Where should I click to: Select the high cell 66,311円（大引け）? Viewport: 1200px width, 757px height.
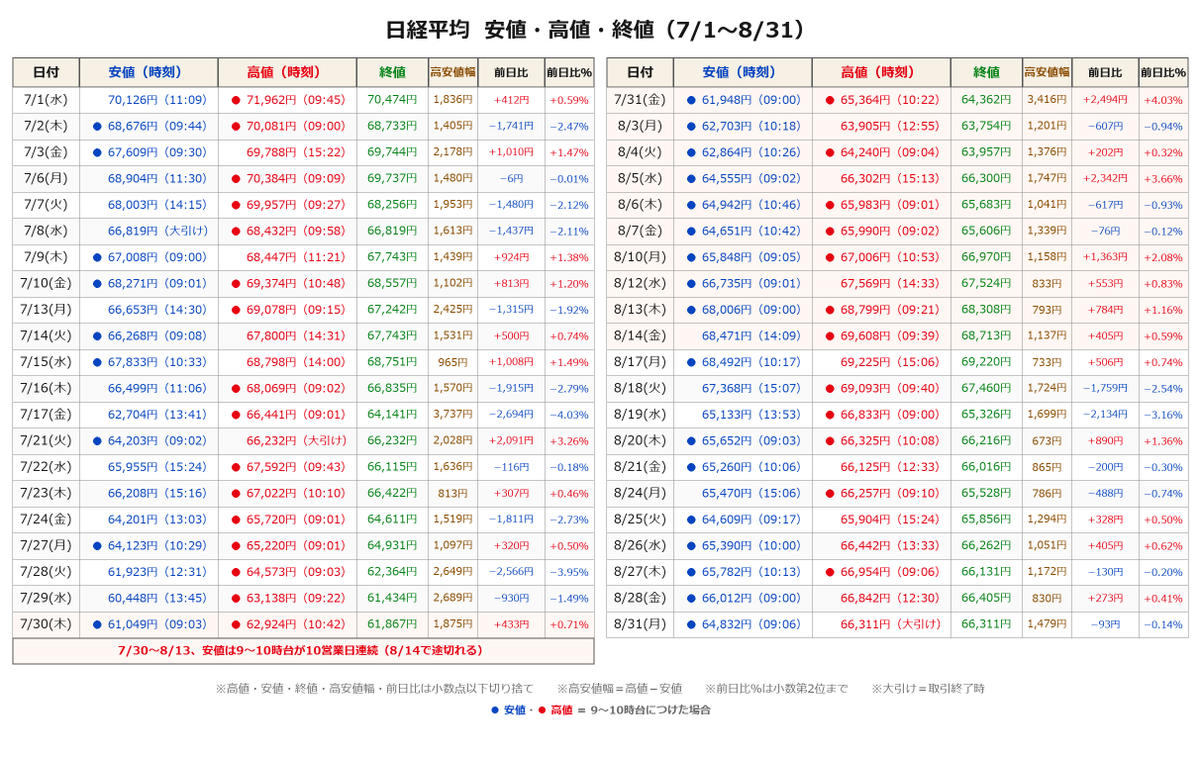pos(890,623)
